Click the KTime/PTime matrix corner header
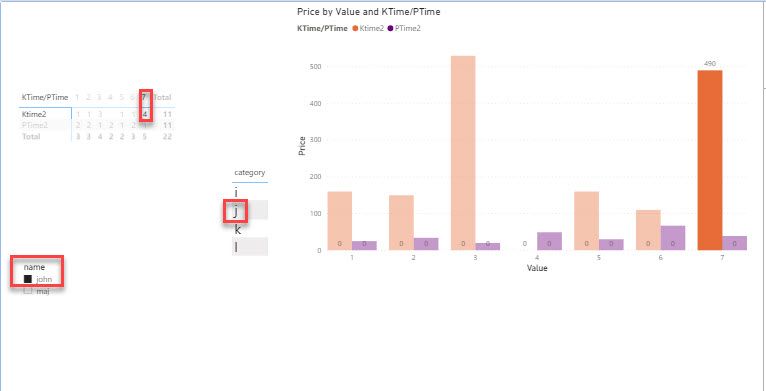The width and height of the screenshot is (766, 391). [x=45, y=97]
